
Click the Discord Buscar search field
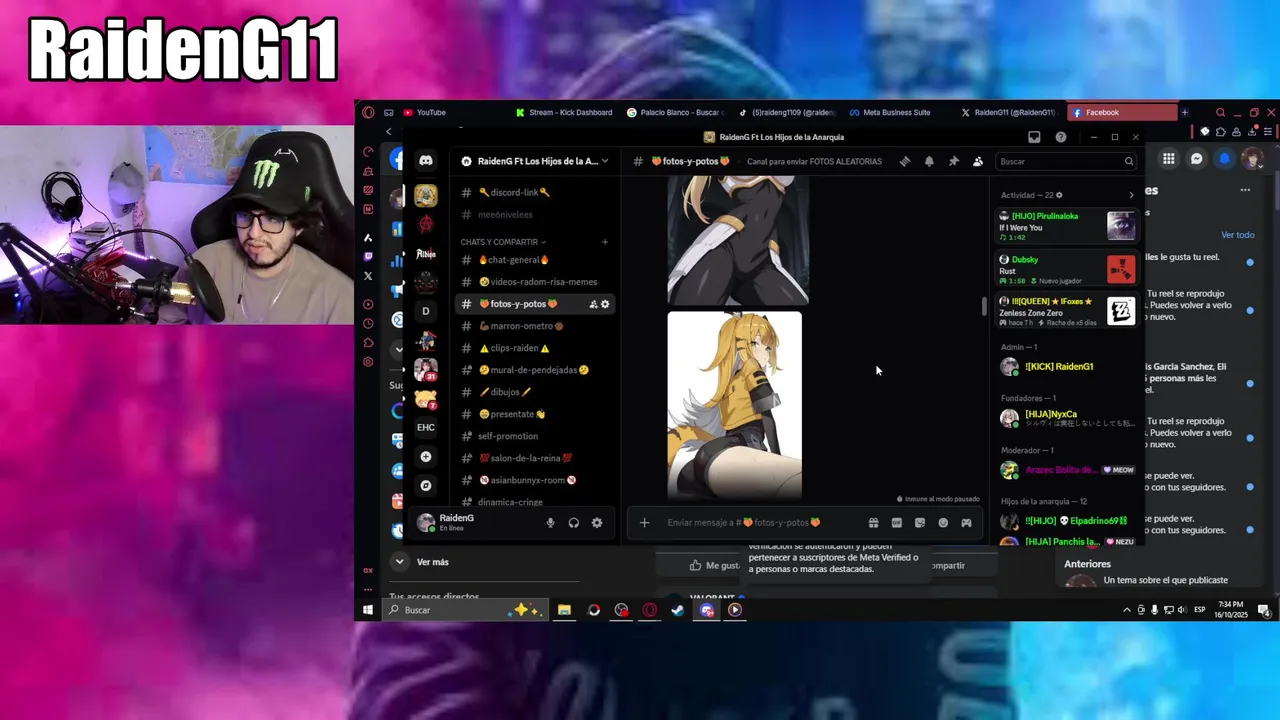(x=1067, y=161)
